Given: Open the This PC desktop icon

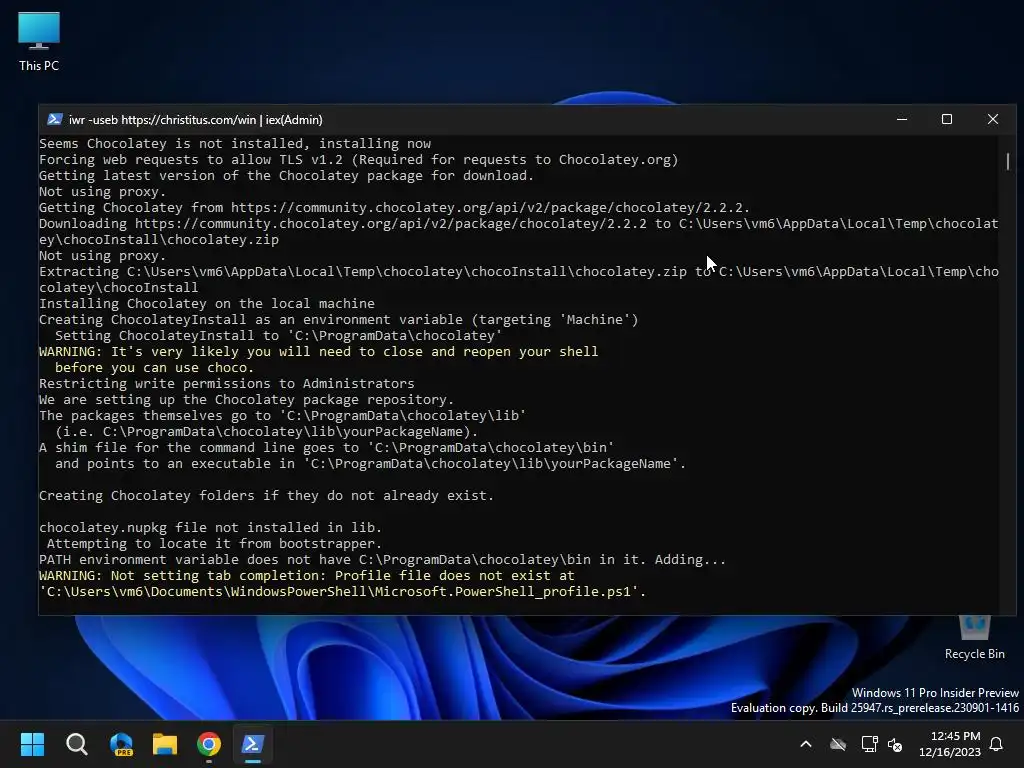Looking at the screenshot, I should [x=39, y=41].
